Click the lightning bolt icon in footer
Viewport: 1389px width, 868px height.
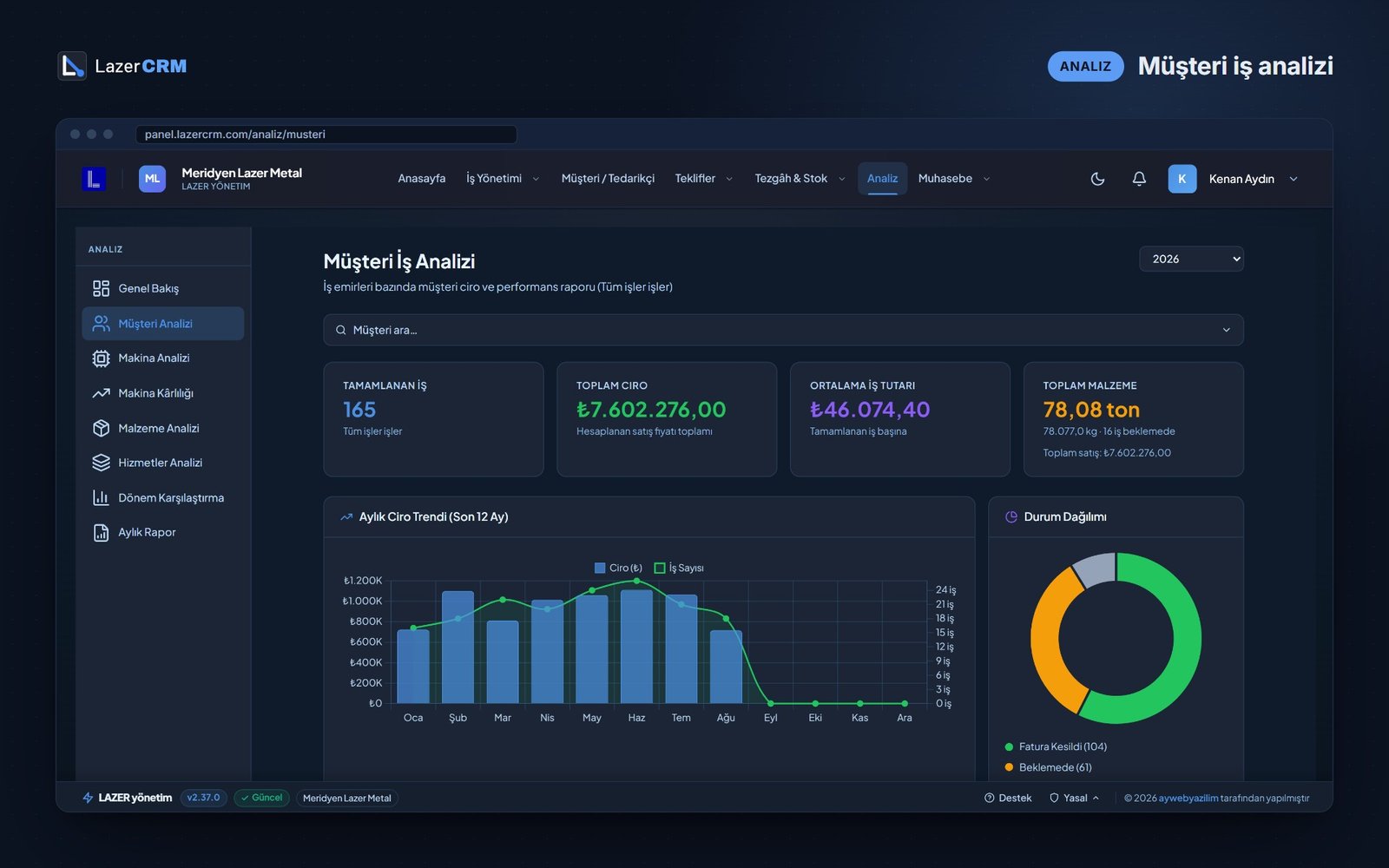click(88, 798)
